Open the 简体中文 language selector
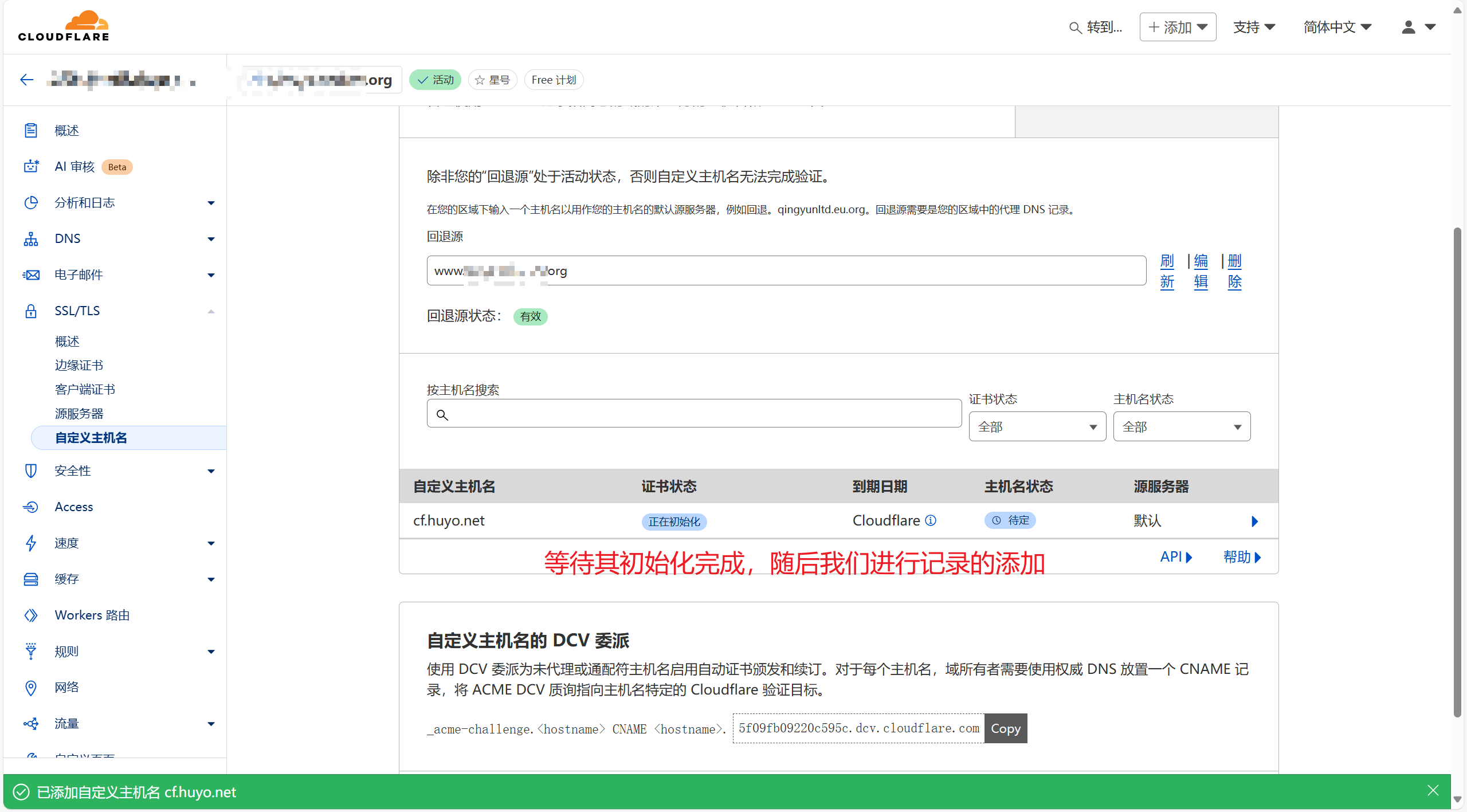Screen dimensions: 1467x812 click(x=1337, y=27)
